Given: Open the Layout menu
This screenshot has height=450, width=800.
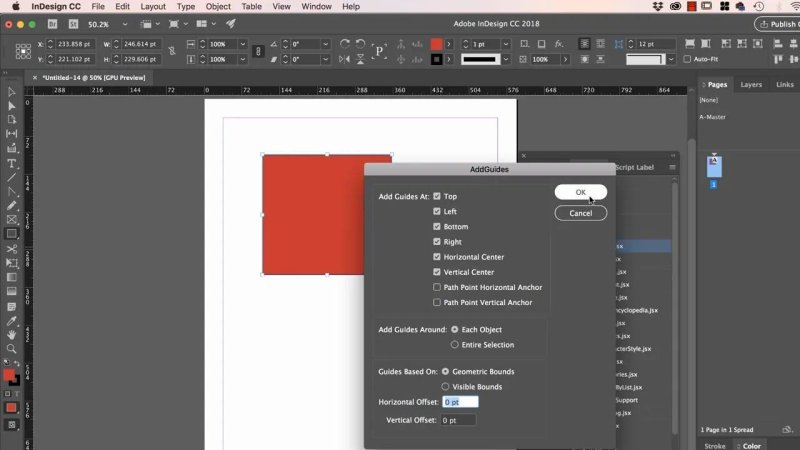Looking at the screenshot, I should [x=153, y=7].
